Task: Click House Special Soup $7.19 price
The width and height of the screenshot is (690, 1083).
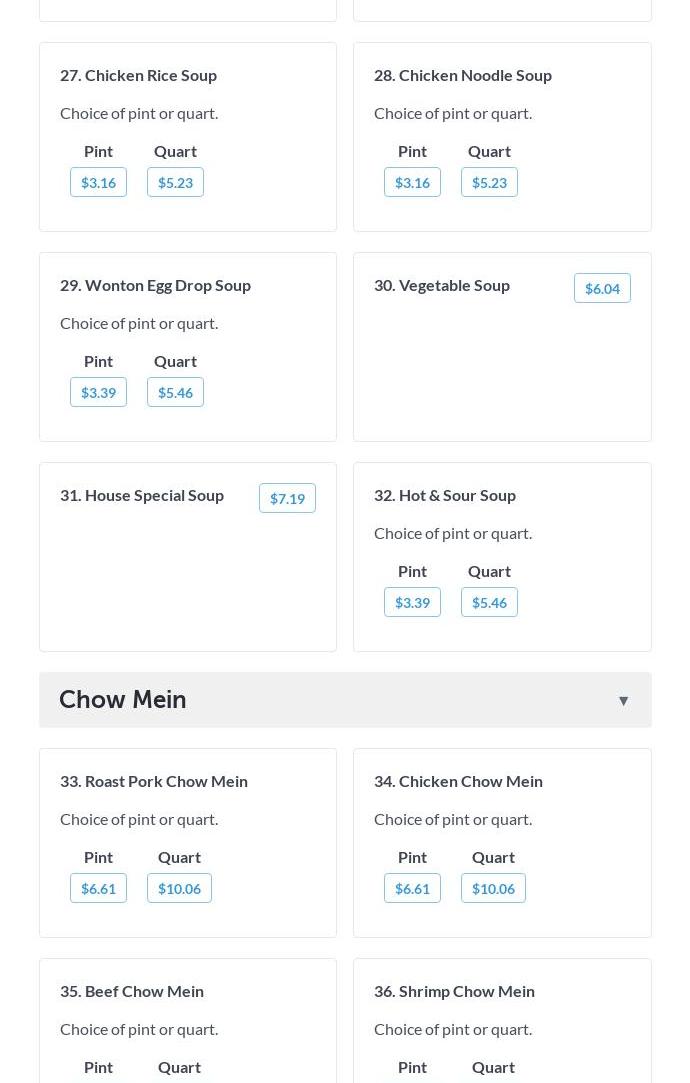Action: click(x=287, y=498)
